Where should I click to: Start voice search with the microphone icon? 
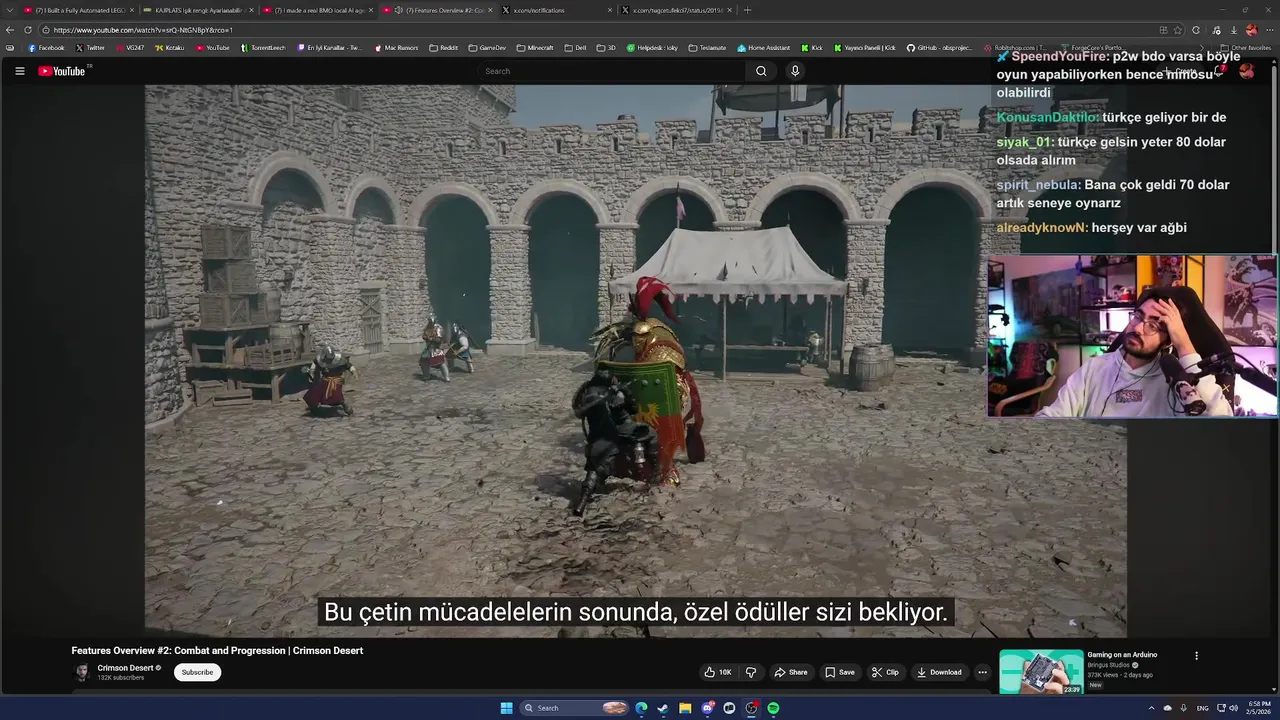(795, 71)
